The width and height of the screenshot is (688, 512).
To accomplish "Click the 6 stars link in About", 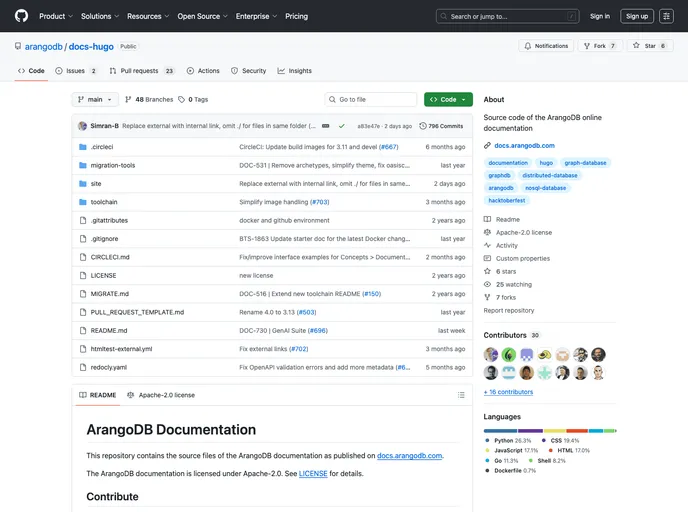I will 500,272.
